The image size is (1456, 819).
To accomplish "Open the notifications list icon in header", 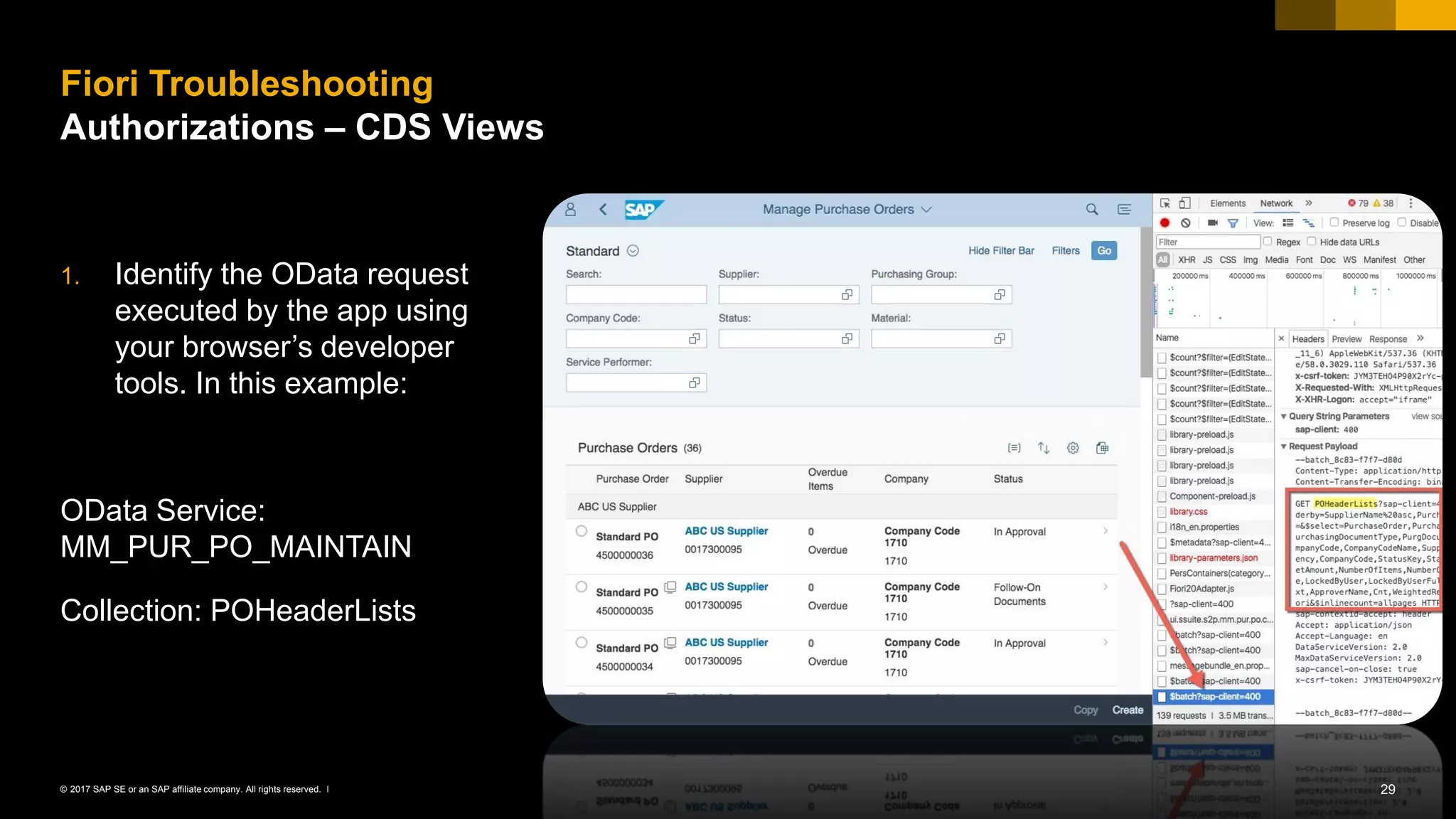I will pyautogui.click(x=1124, y=210).
